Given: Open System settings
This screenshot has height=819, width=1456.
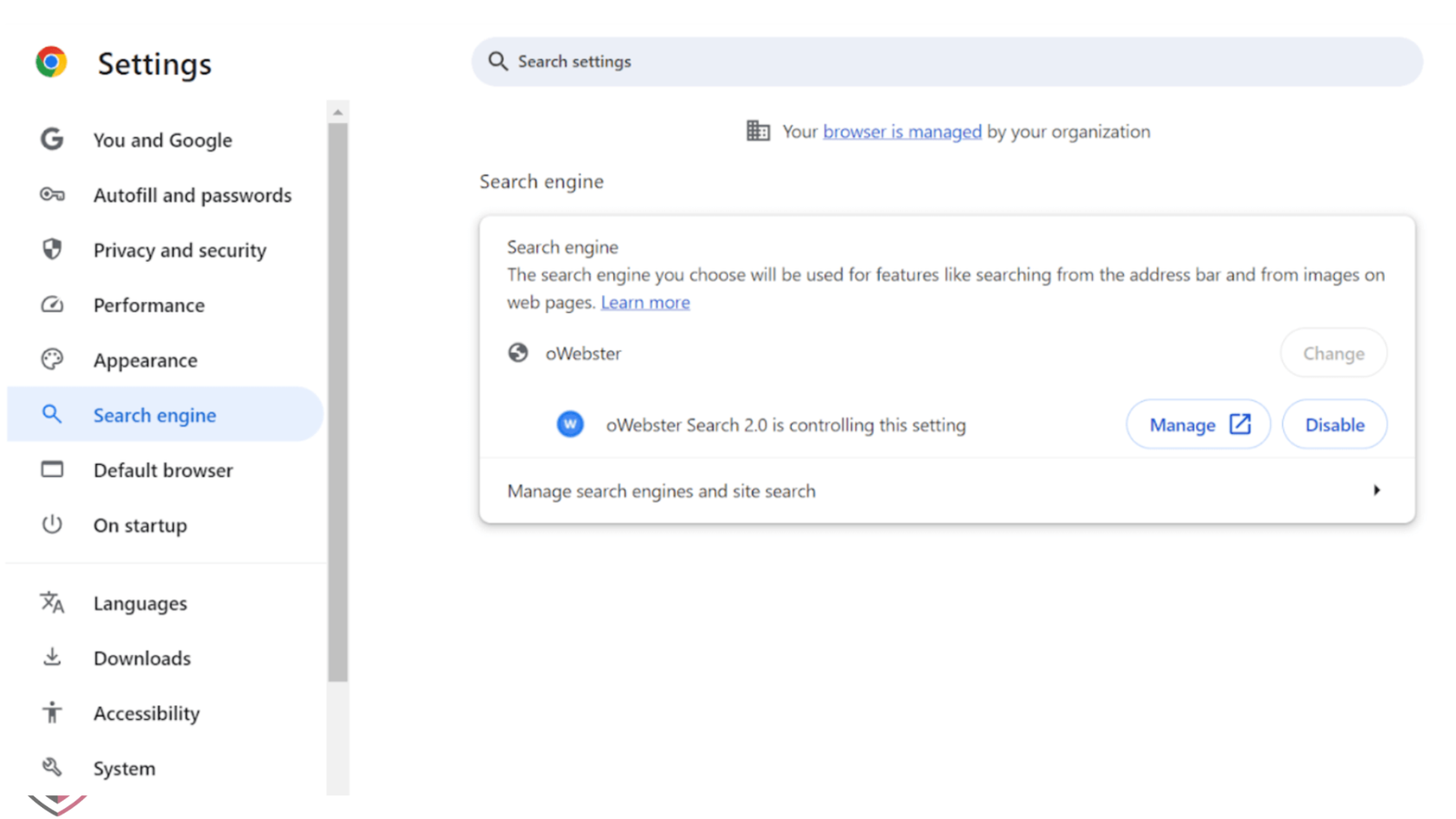Looking at the screenshot, I should point(164,768).
